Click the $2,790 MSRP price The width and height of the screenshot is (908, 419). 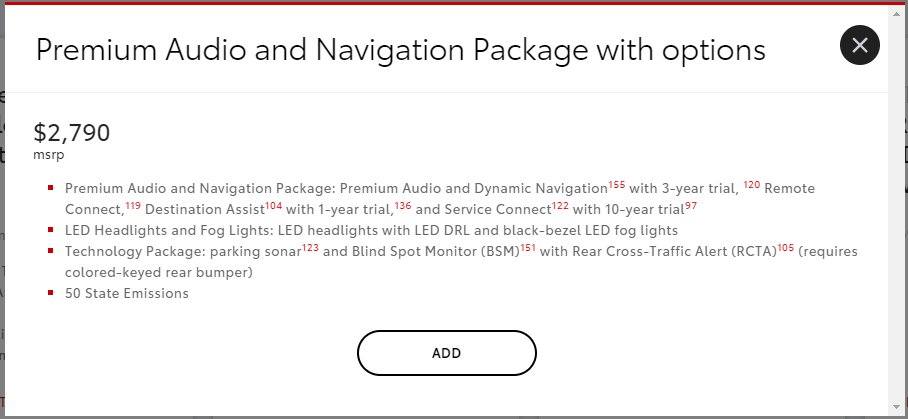click(72, 133)
